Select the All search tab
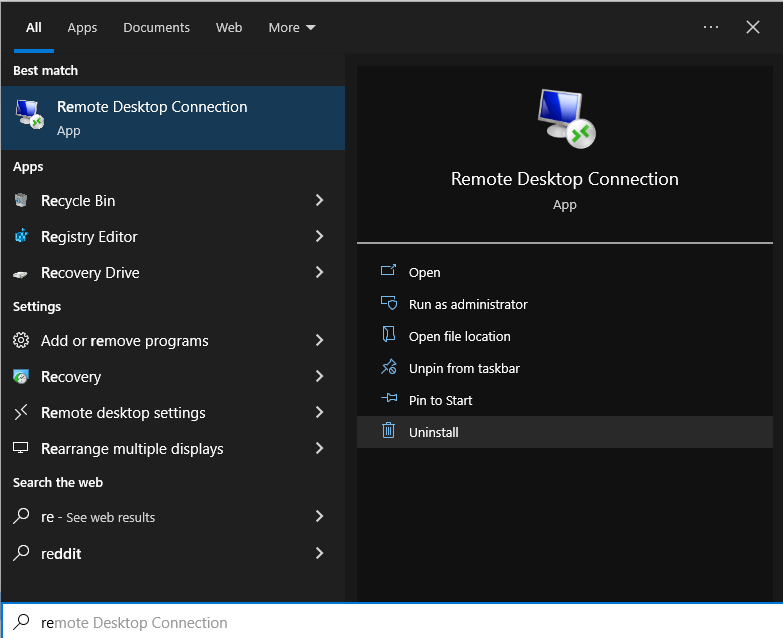 click(33, 27)
